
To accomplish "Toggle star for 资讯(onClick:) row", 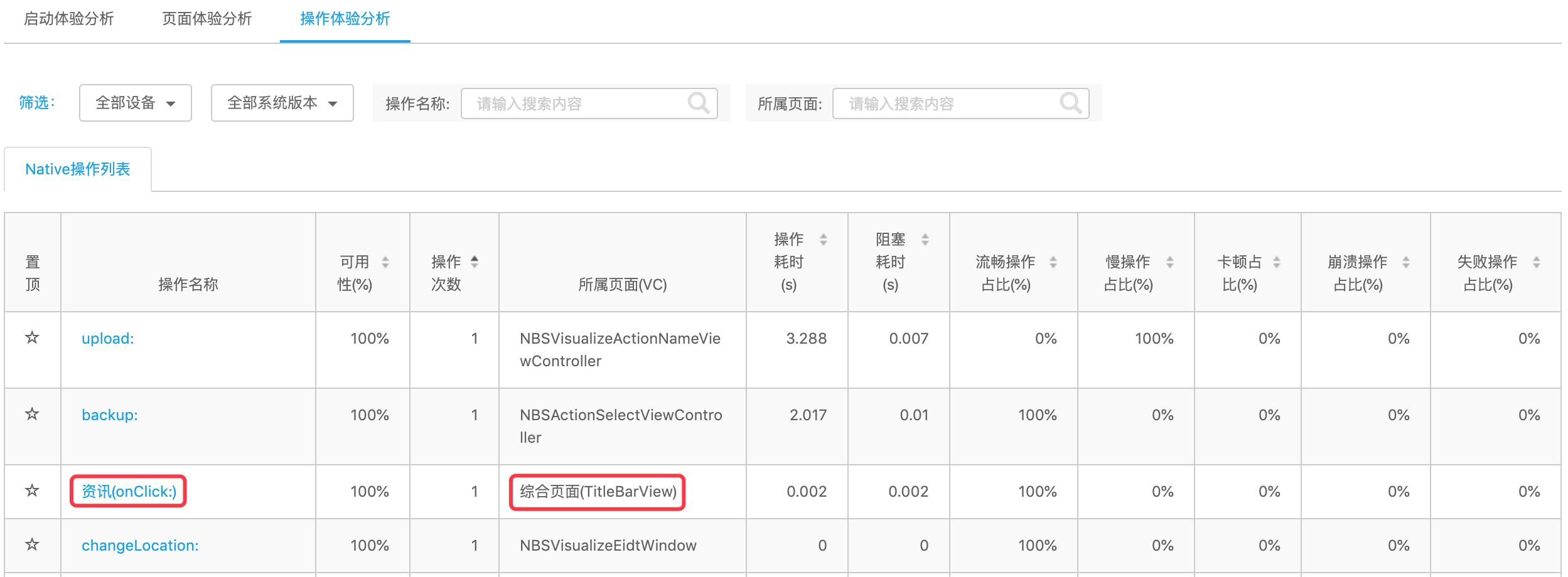I will pyautogui.click(x=32, y=491).
